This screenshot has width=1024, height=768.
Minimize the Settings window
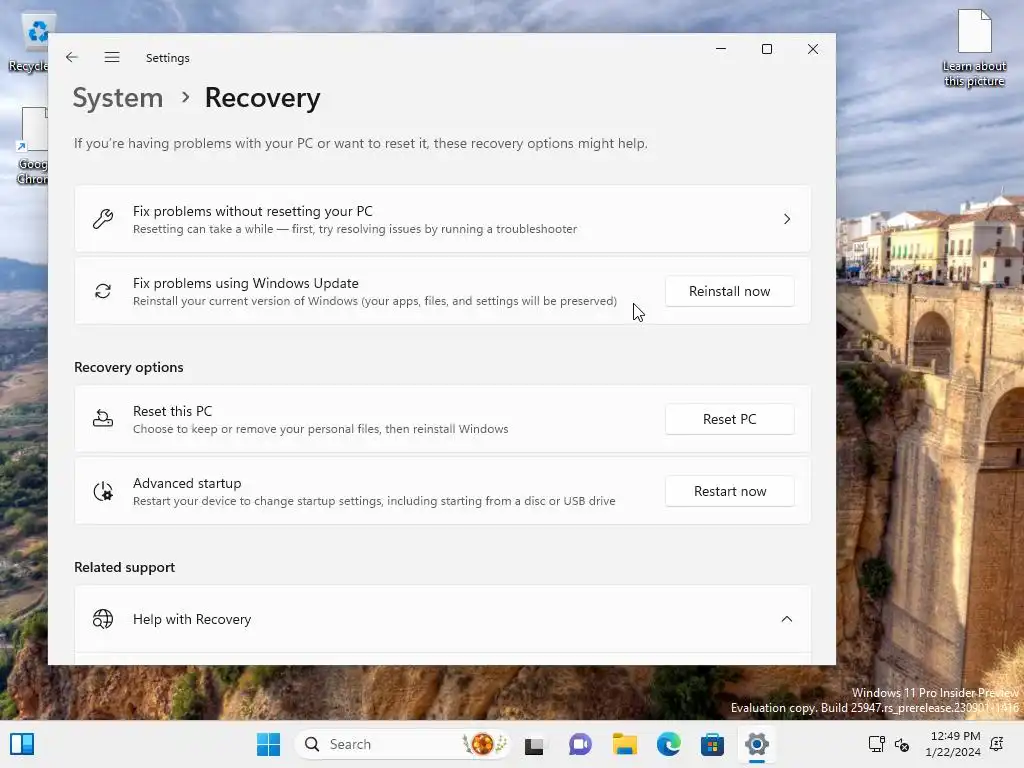(721, 49)
